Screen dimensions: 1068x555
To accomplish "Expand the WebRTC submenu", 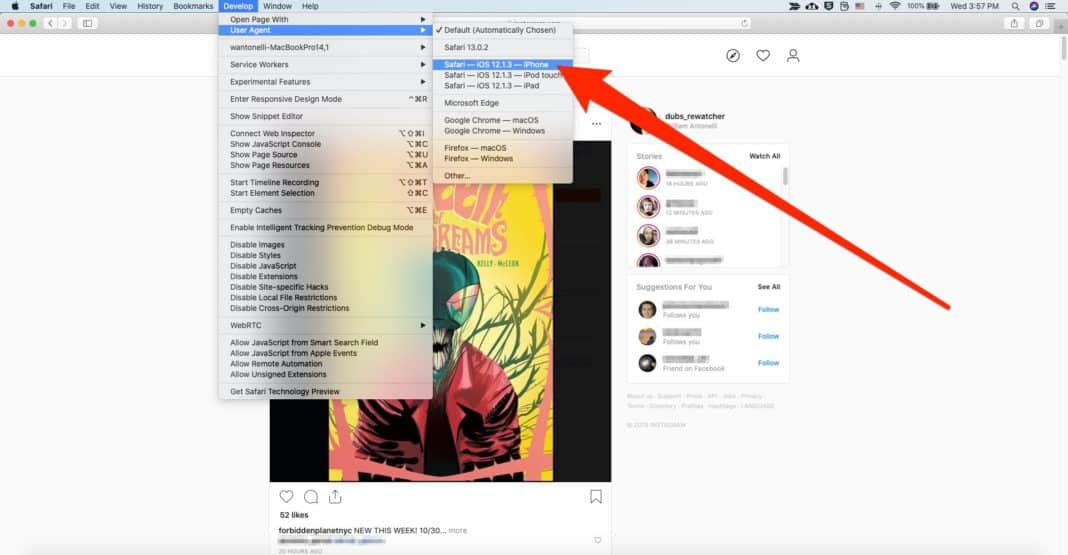I will pyautogui.click(x=326, y=326).
